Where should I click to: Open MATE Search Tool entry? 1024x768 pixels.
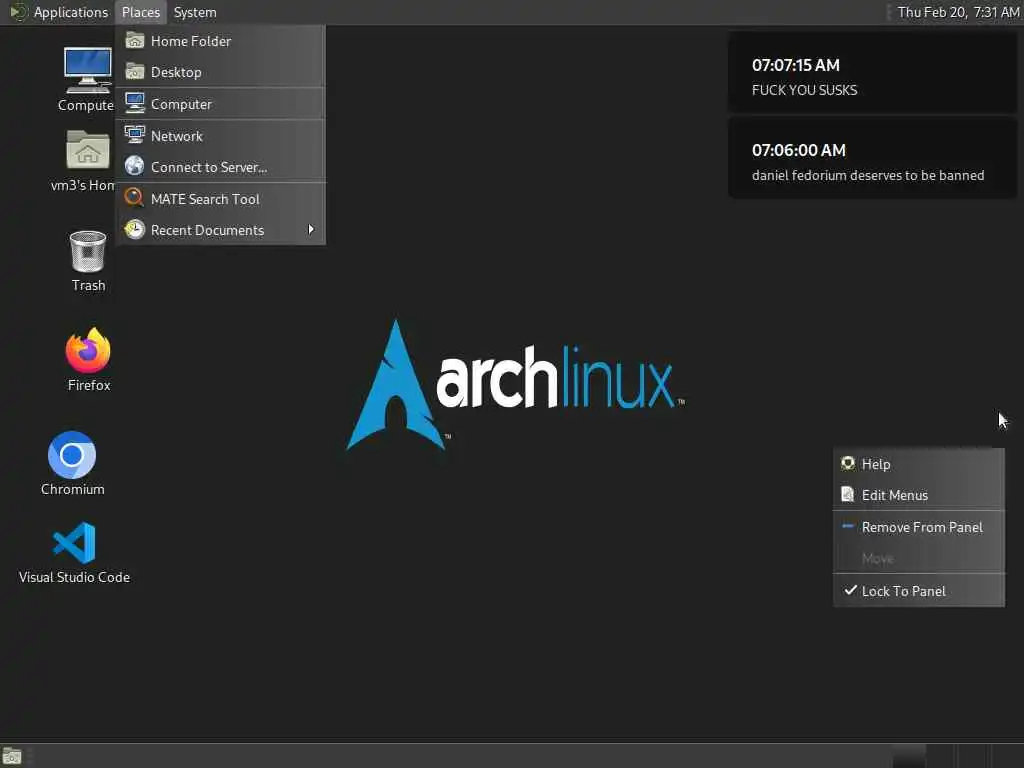[221, 199]
